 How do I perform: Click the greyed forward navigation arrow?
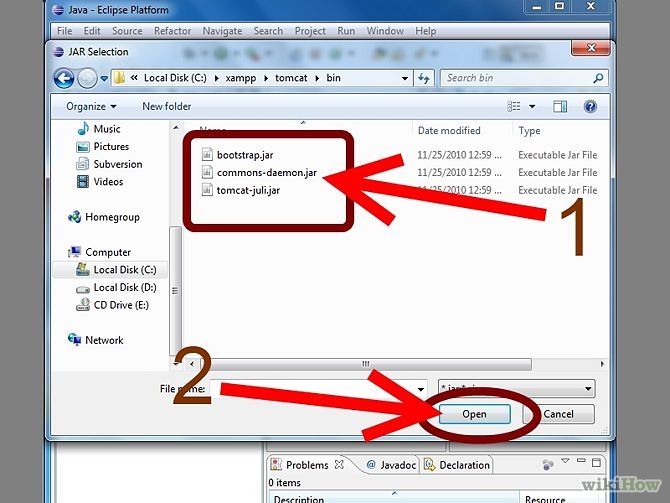[x=87, y=78]
